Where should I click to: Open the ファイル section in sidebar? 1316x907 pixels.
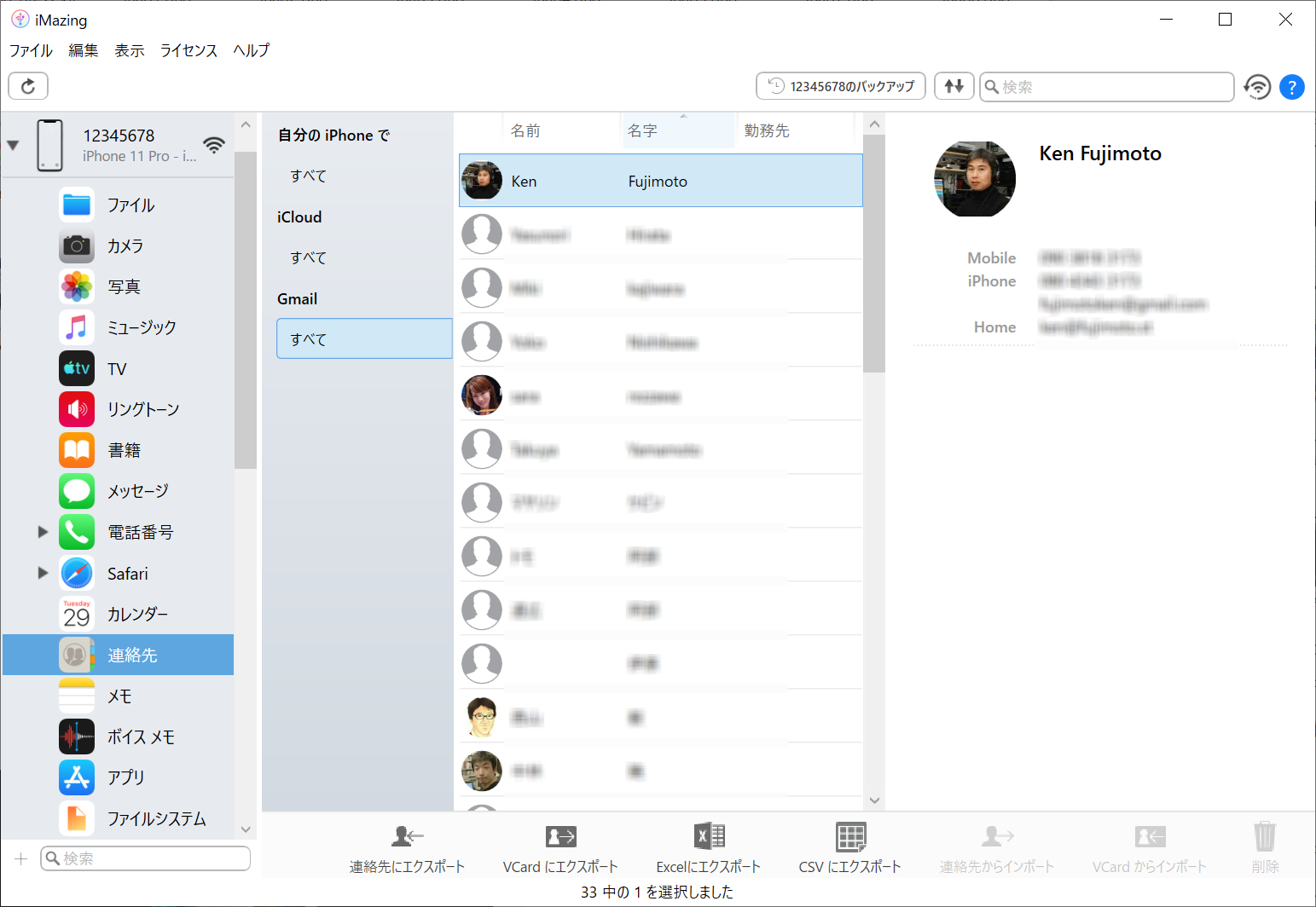click(x=118, y=205)
